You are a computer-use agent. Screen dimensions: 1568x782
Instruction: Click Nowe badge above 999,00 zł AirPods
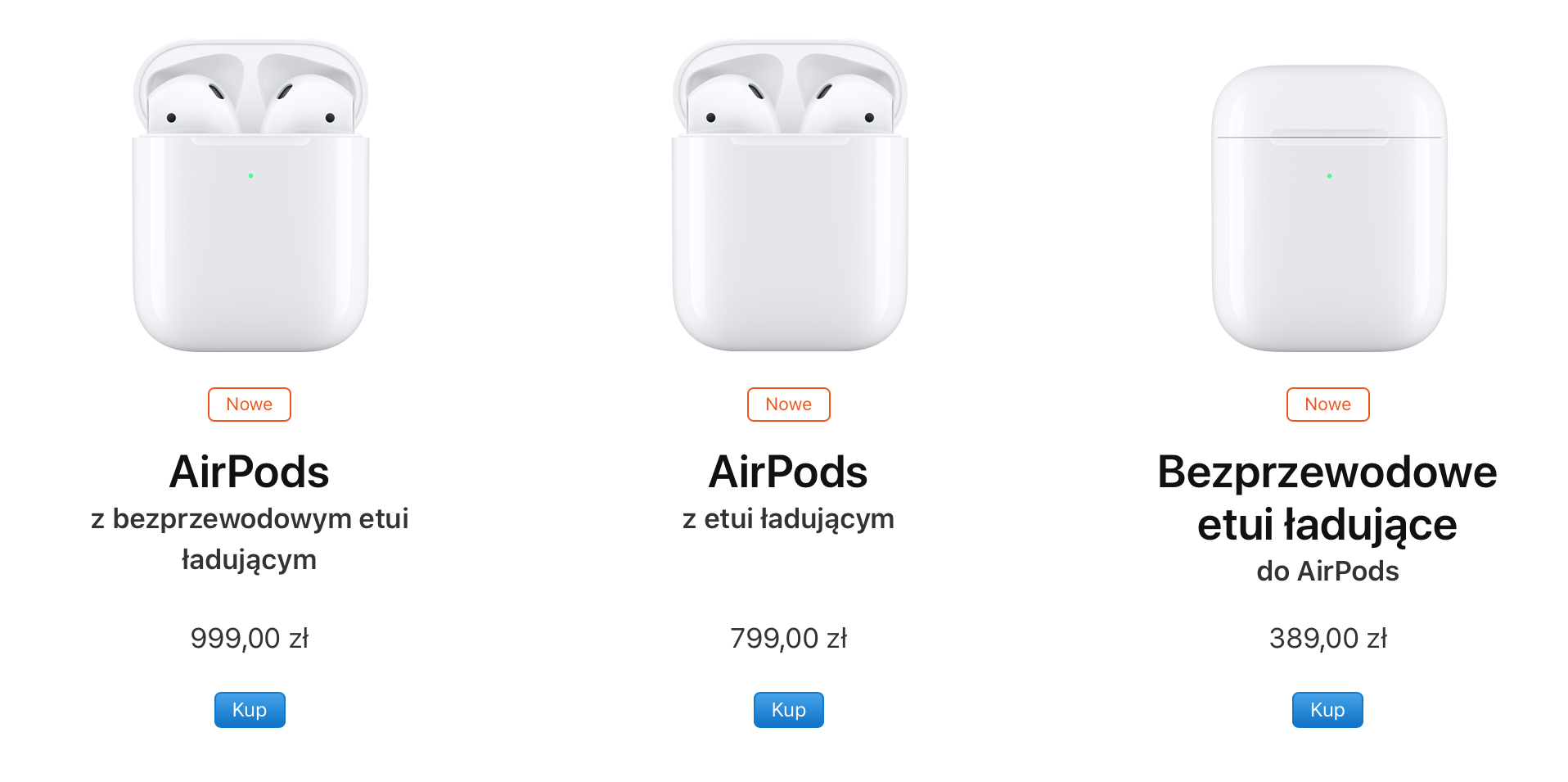click(x=250, y=405)
